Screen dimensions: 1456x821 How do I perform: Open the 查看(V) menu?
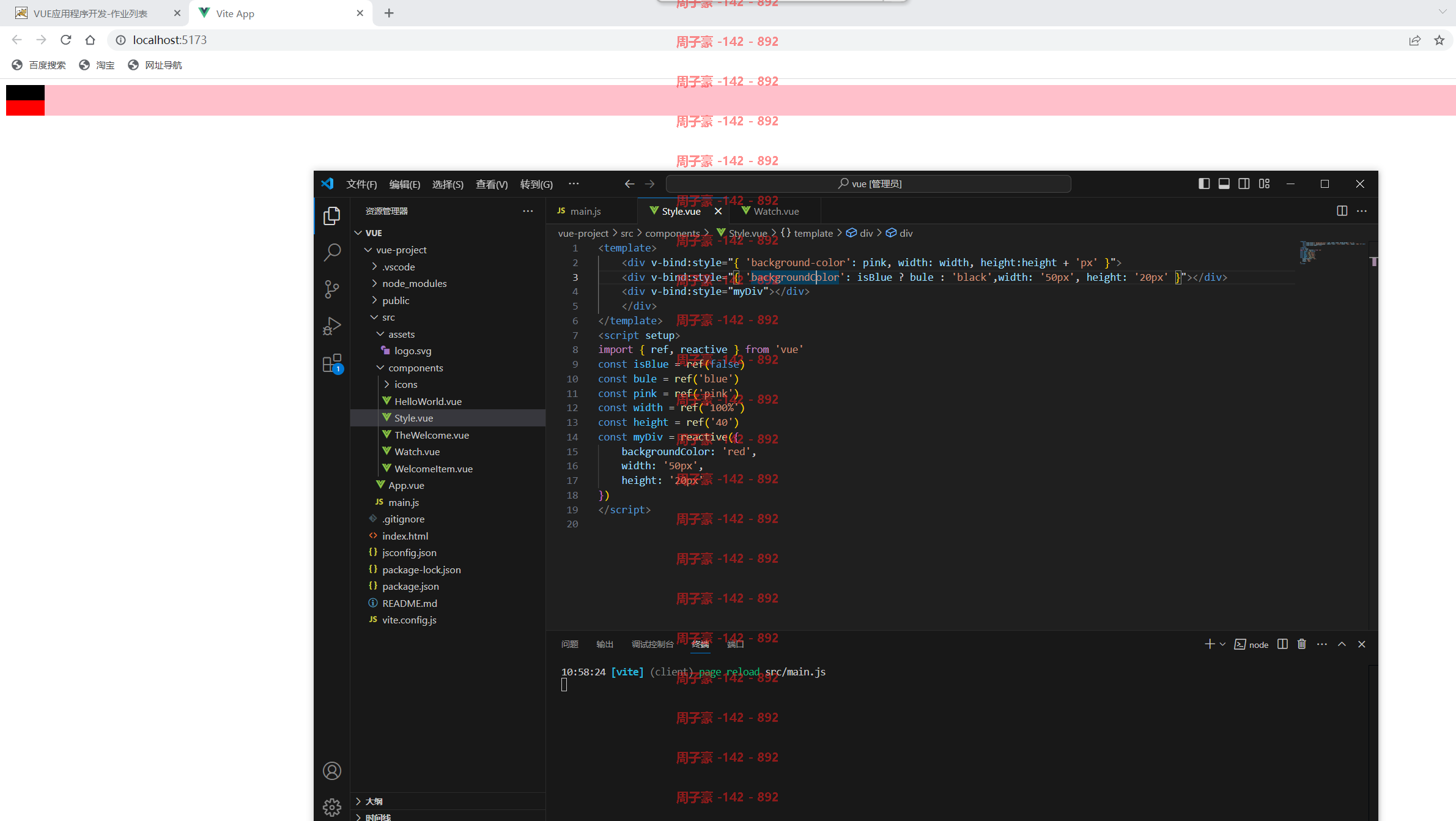click(492, 184)
